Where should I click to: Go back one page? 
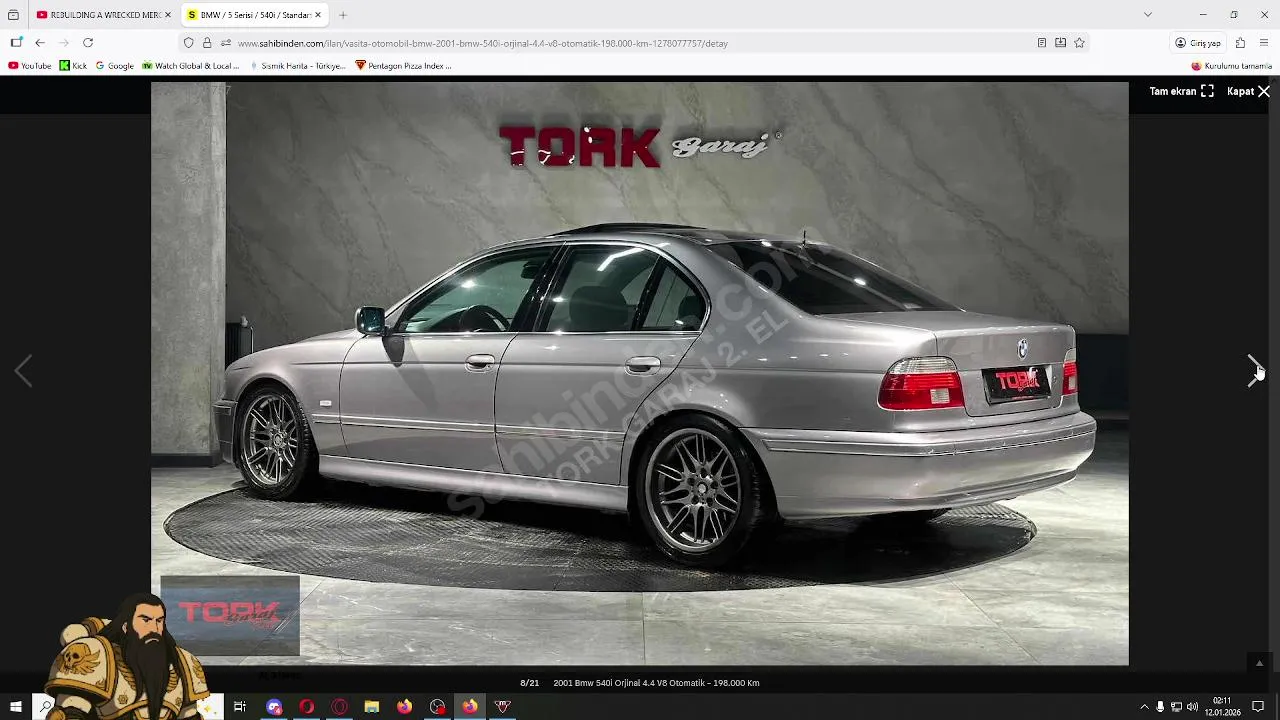40,43
